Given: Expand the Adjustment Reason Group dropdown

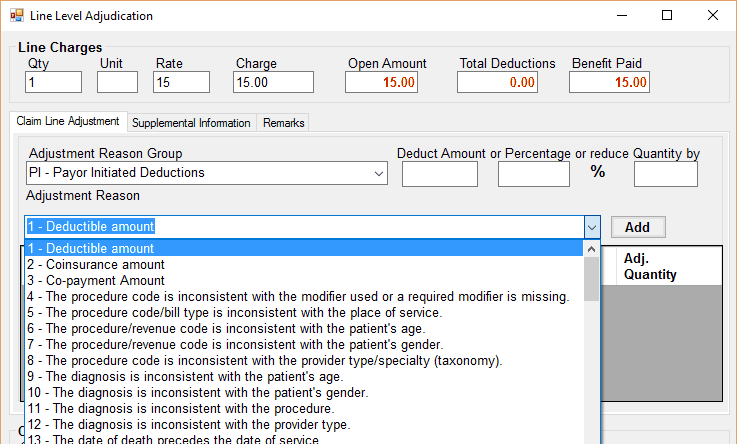Looking at the screenshot, I should (379, 174).
